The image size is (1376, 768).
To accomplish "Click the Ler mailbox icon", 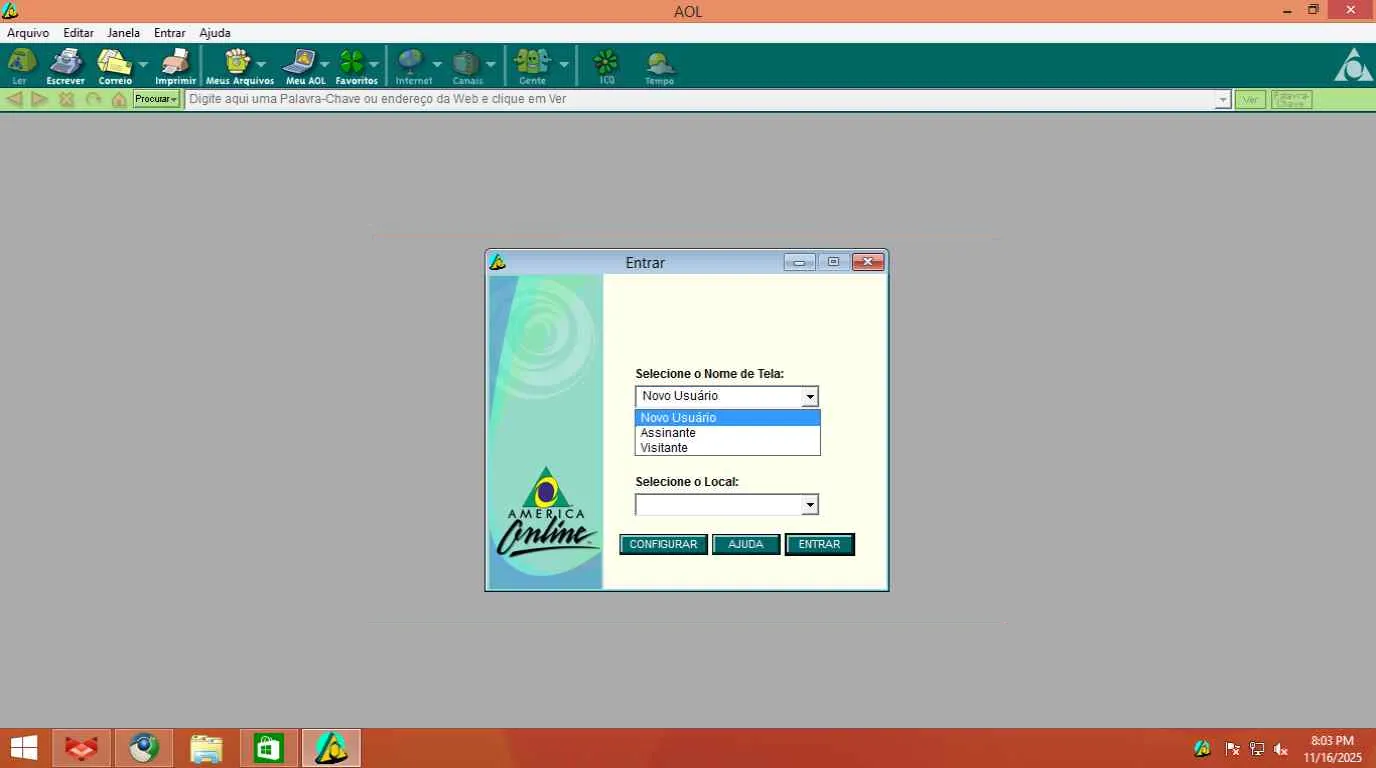I will click(20, 65).
